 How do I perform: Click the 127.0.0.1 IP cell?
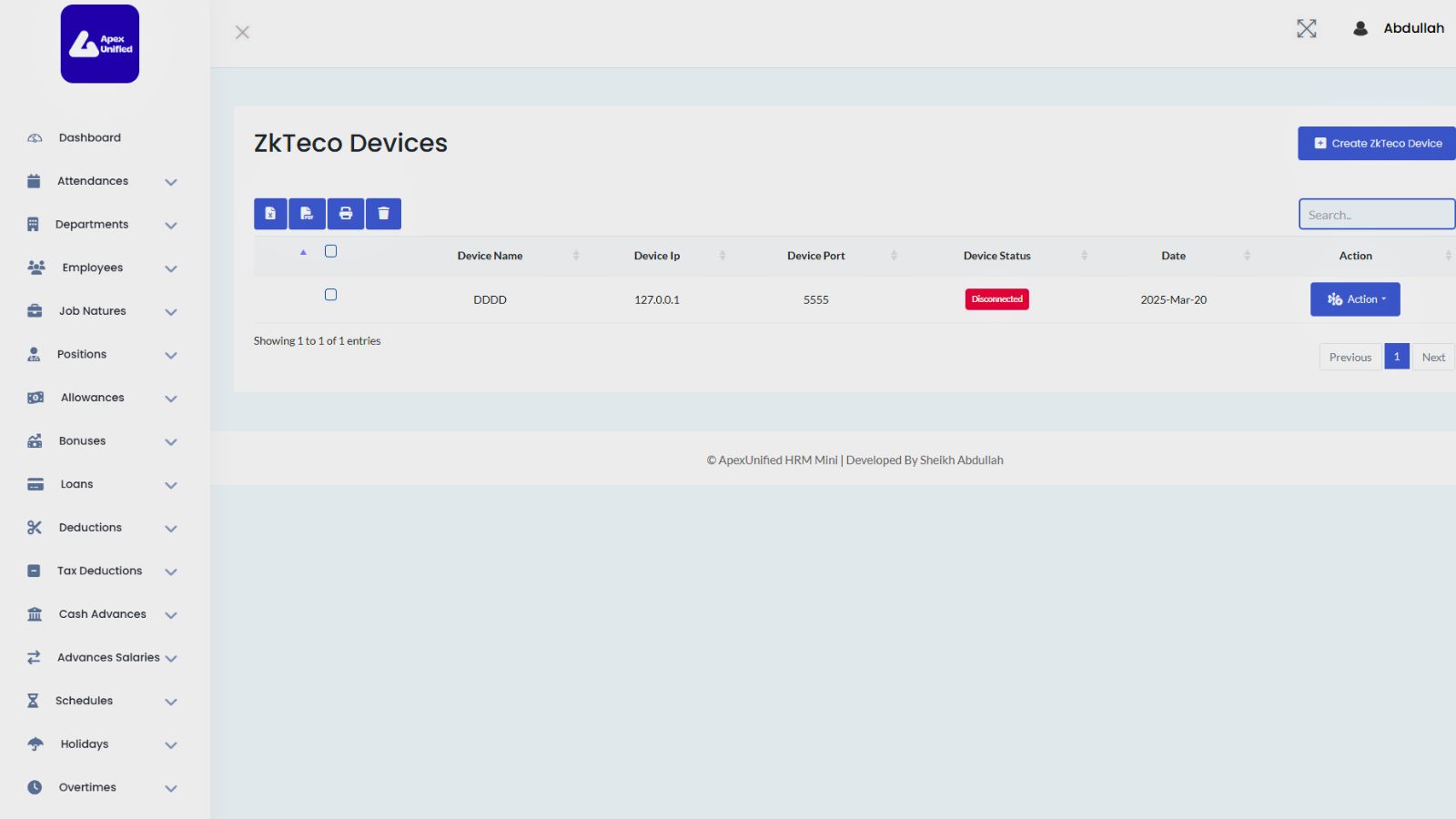click(x=657, y=300)
